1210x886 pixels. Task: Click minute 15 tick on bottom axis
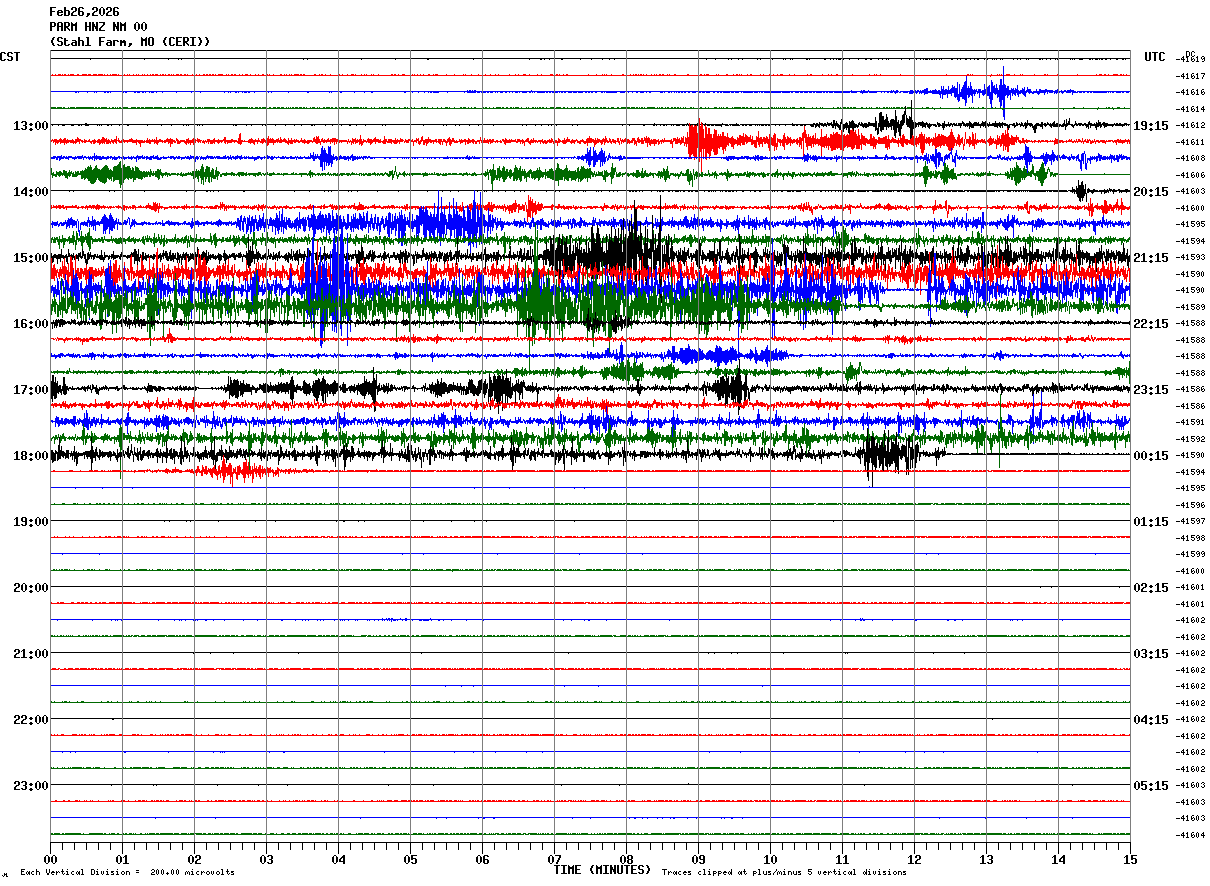pos(1129,859)
